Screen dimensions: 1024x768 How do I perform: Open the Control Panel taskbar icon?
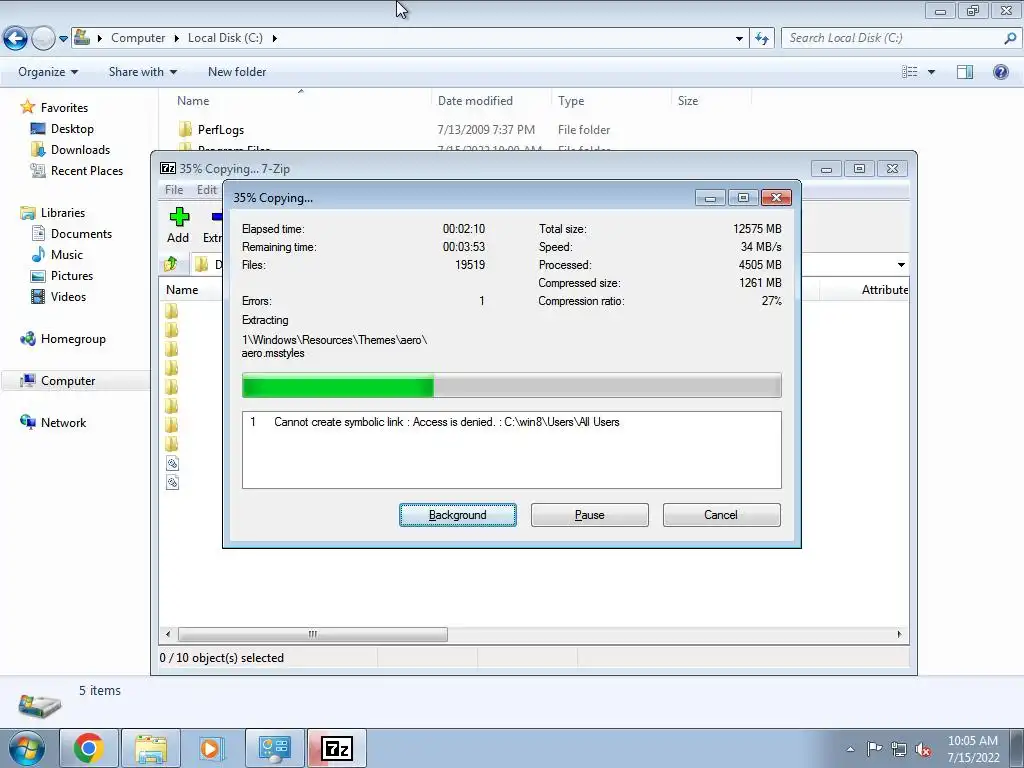274,748
